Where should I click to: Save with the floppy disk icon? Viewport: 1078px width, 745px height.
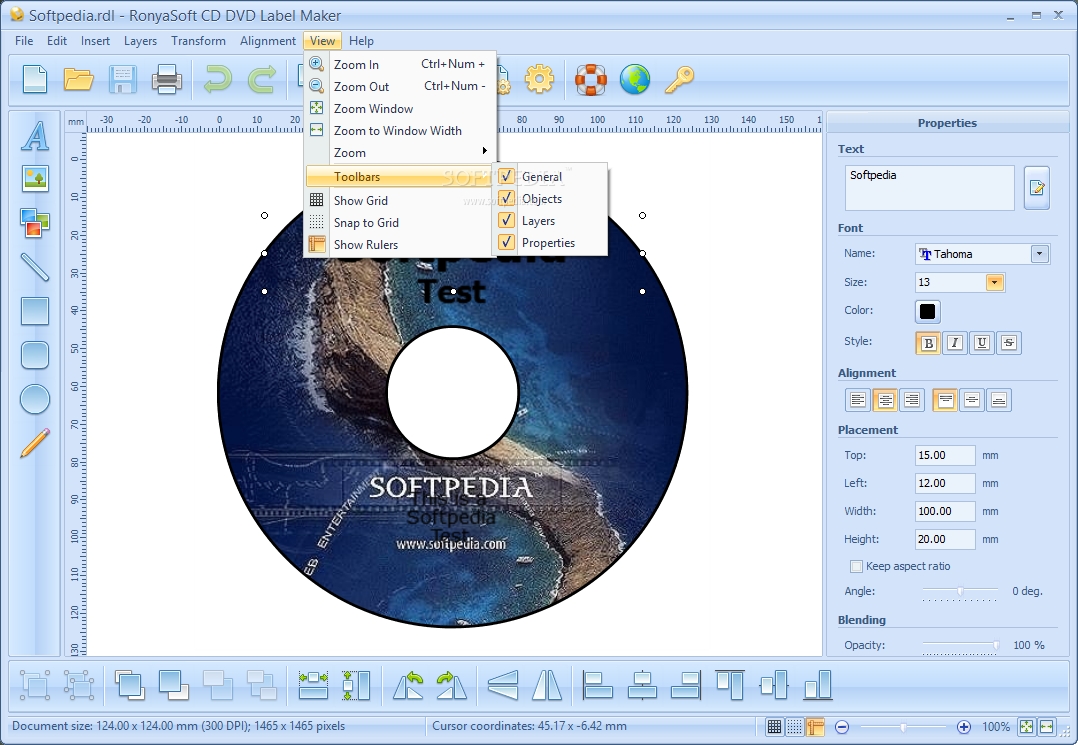(x=122, y=79)
